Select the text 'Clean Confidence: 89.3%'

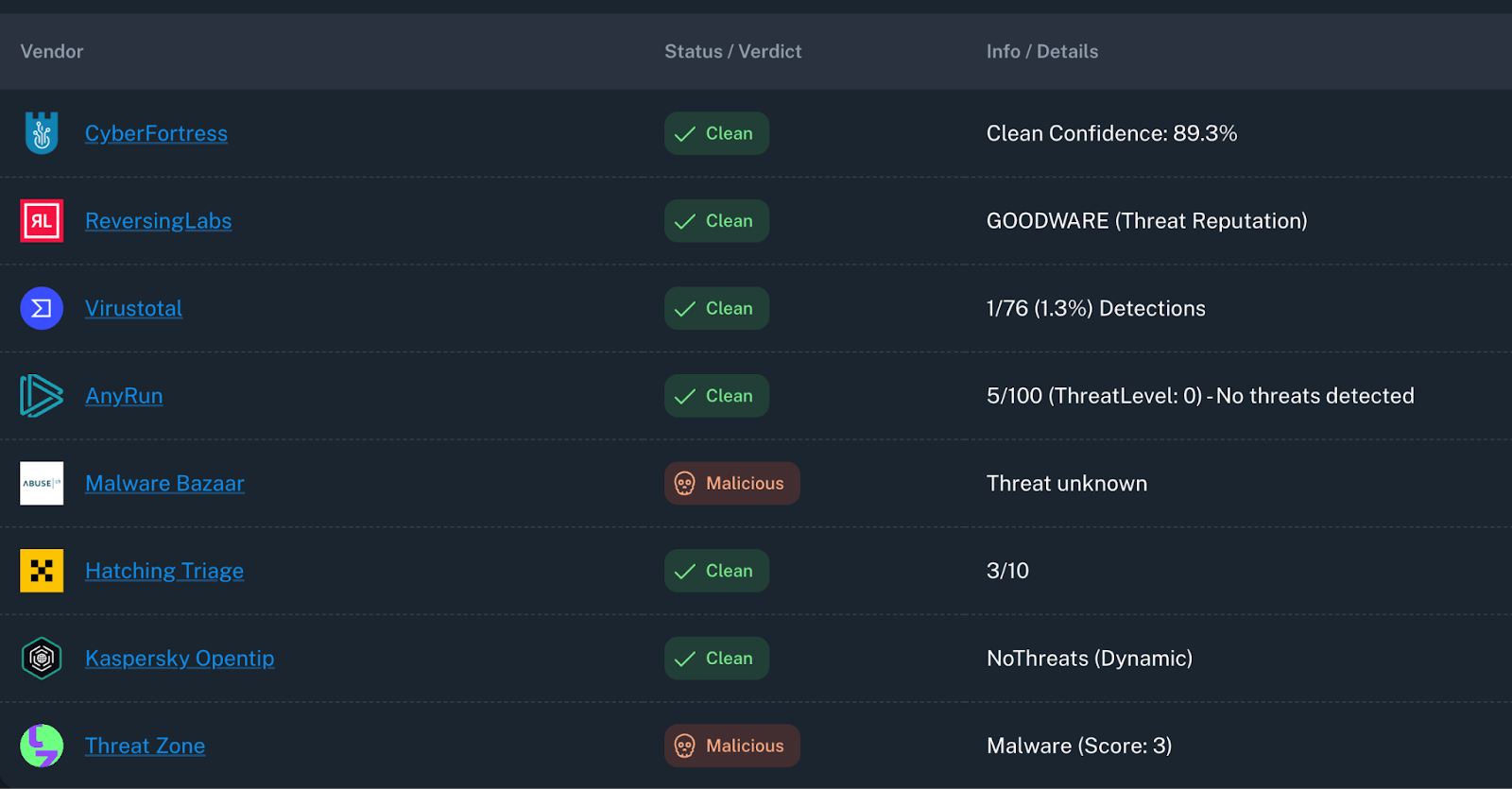tap(1111, 133)
